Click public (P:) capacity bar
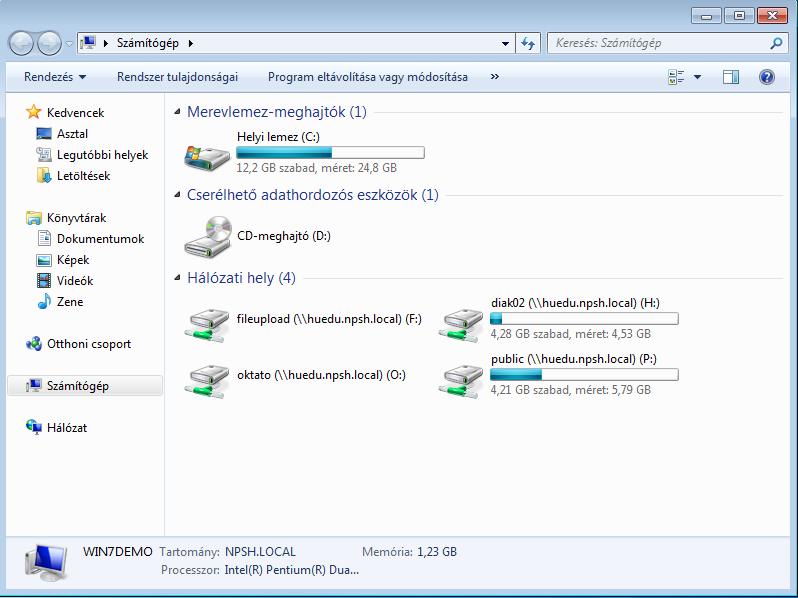Viewport: 798px width, 598px height. click(x=584, y=375)
